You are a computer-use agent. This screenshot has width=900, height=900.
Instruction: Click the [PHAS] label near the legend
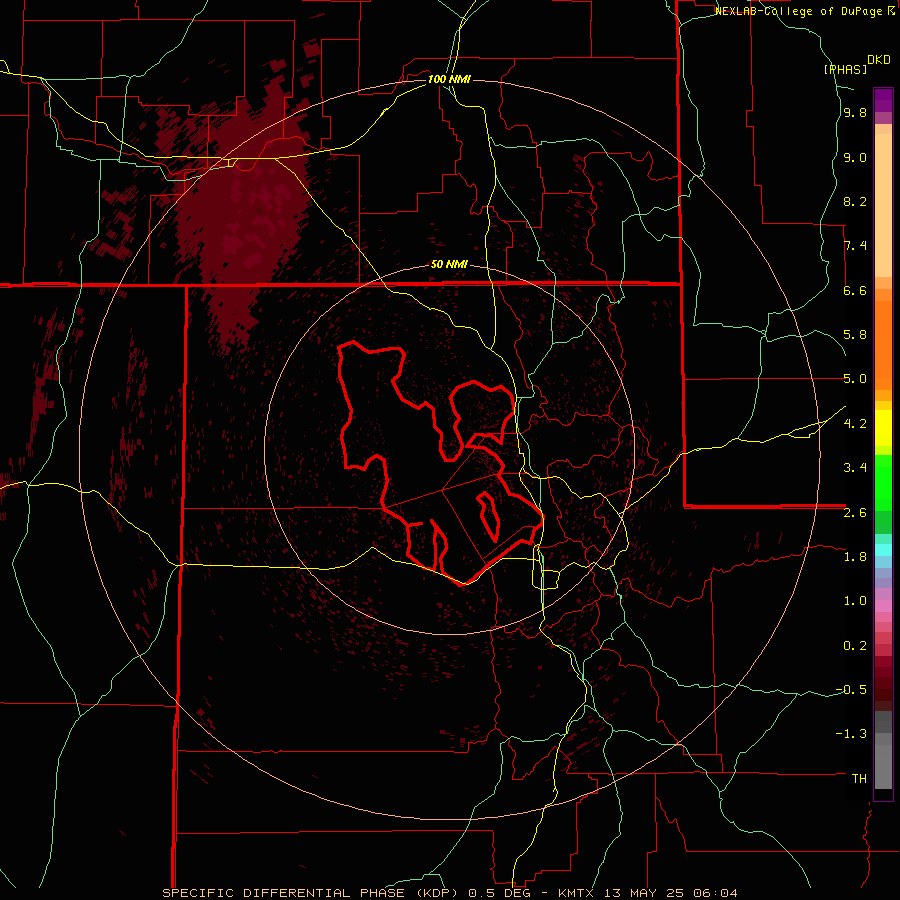point(845,69)
